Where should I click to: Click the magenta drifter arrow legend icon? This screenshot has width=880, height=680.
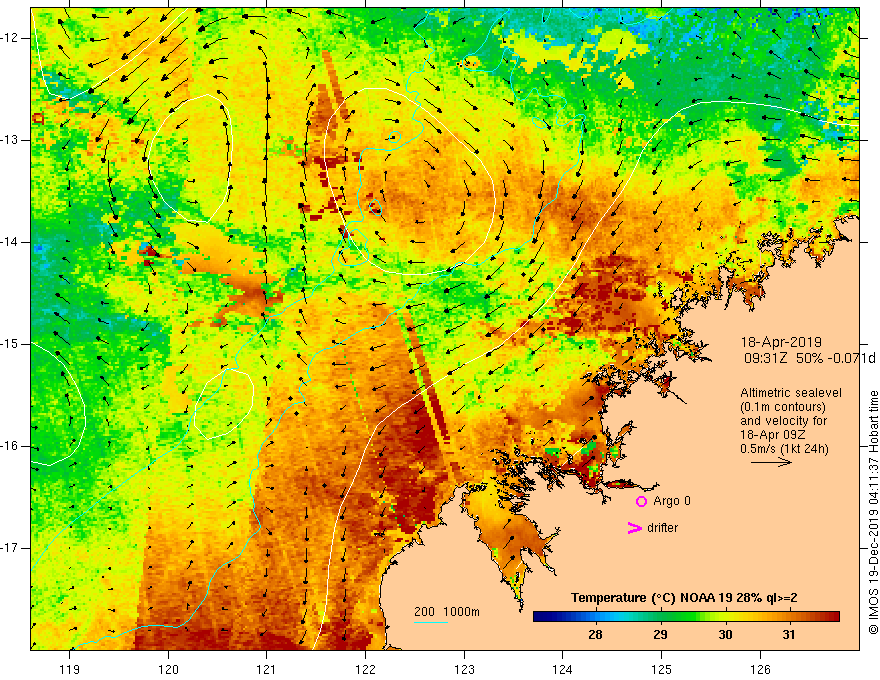634,528
